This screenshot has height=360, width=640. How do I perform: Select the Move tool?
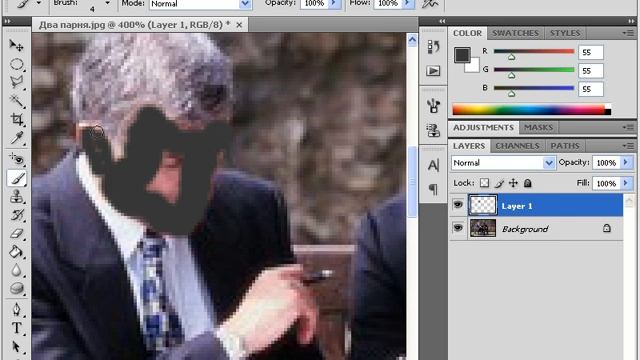(x=16, y=45)
